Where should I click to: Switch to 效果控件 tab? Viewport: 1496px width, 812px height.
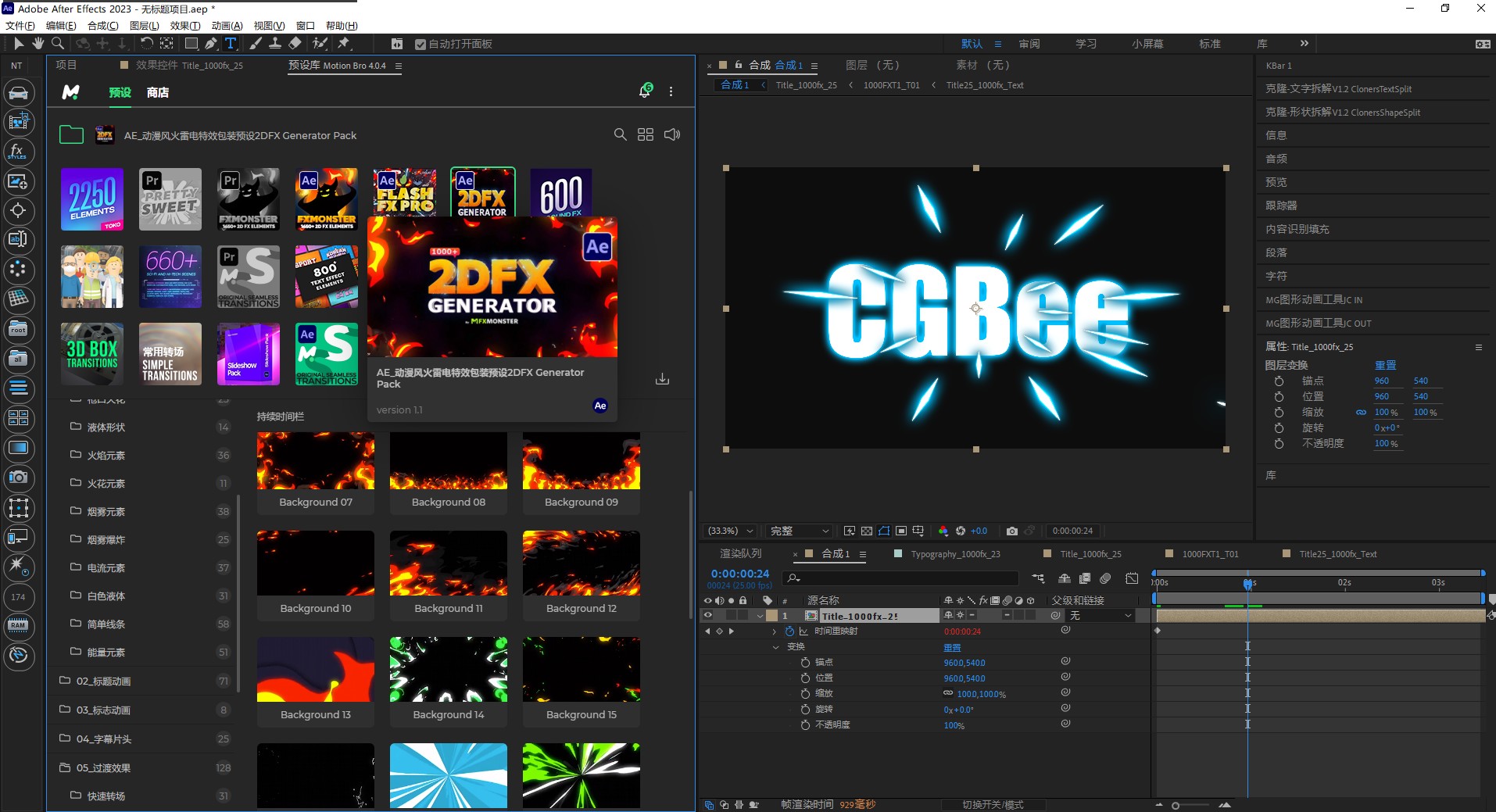coord(189,65)
